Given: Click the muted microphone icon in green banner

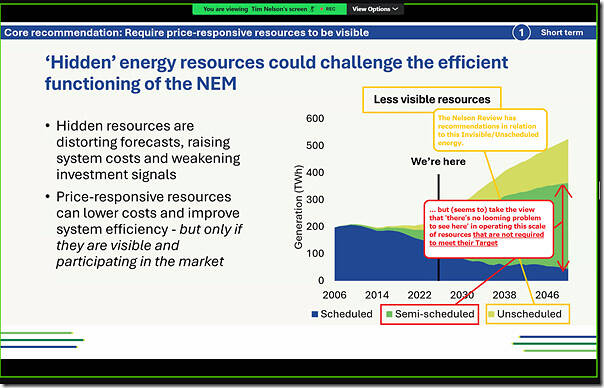Looking at the screenshot, I should coord(312,9).
